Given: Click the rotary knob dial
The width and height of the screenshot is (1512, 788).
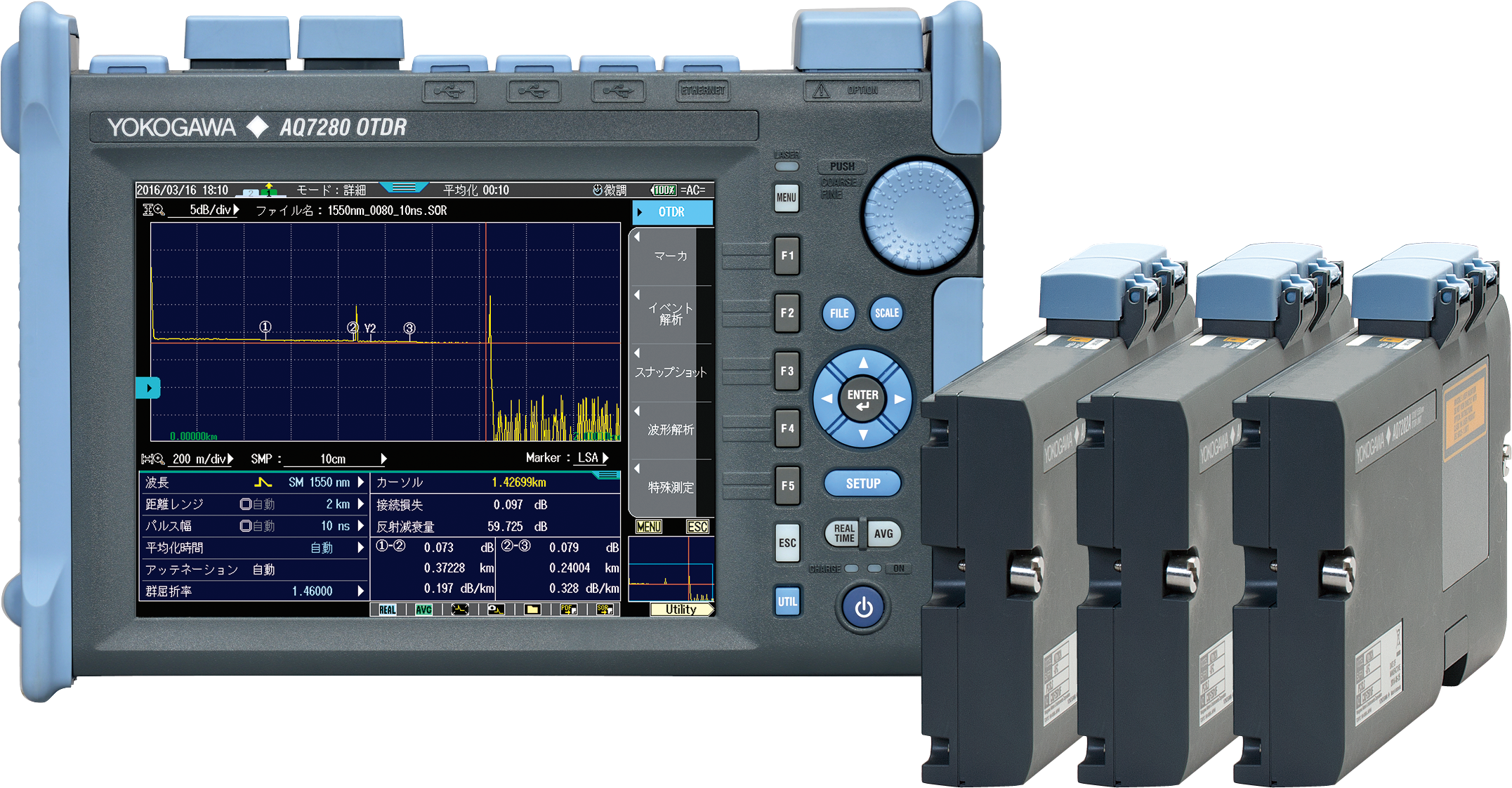Looking at the screenshot, I should [x=919, y=216].
